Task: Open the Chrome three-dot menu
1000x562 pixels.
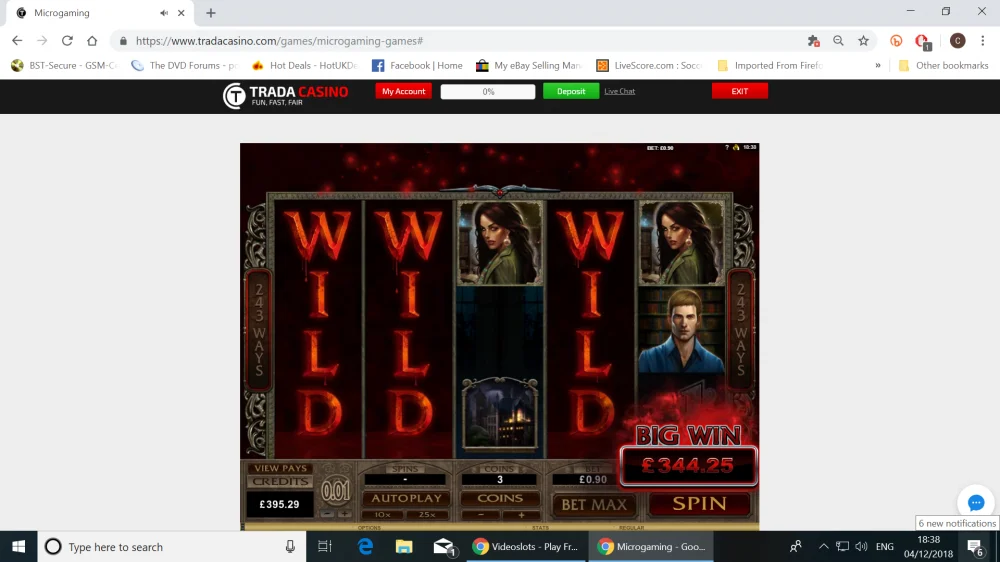Action: point(983,41)
